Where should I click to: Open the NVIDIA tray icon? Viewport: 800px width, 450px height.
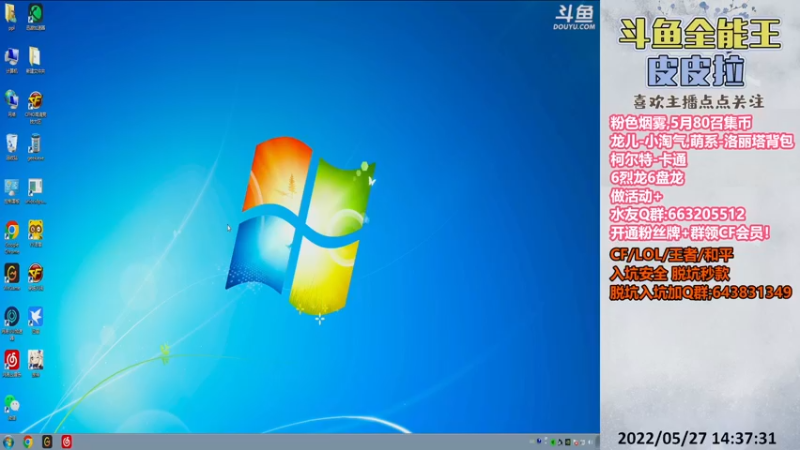coord(568,442)
